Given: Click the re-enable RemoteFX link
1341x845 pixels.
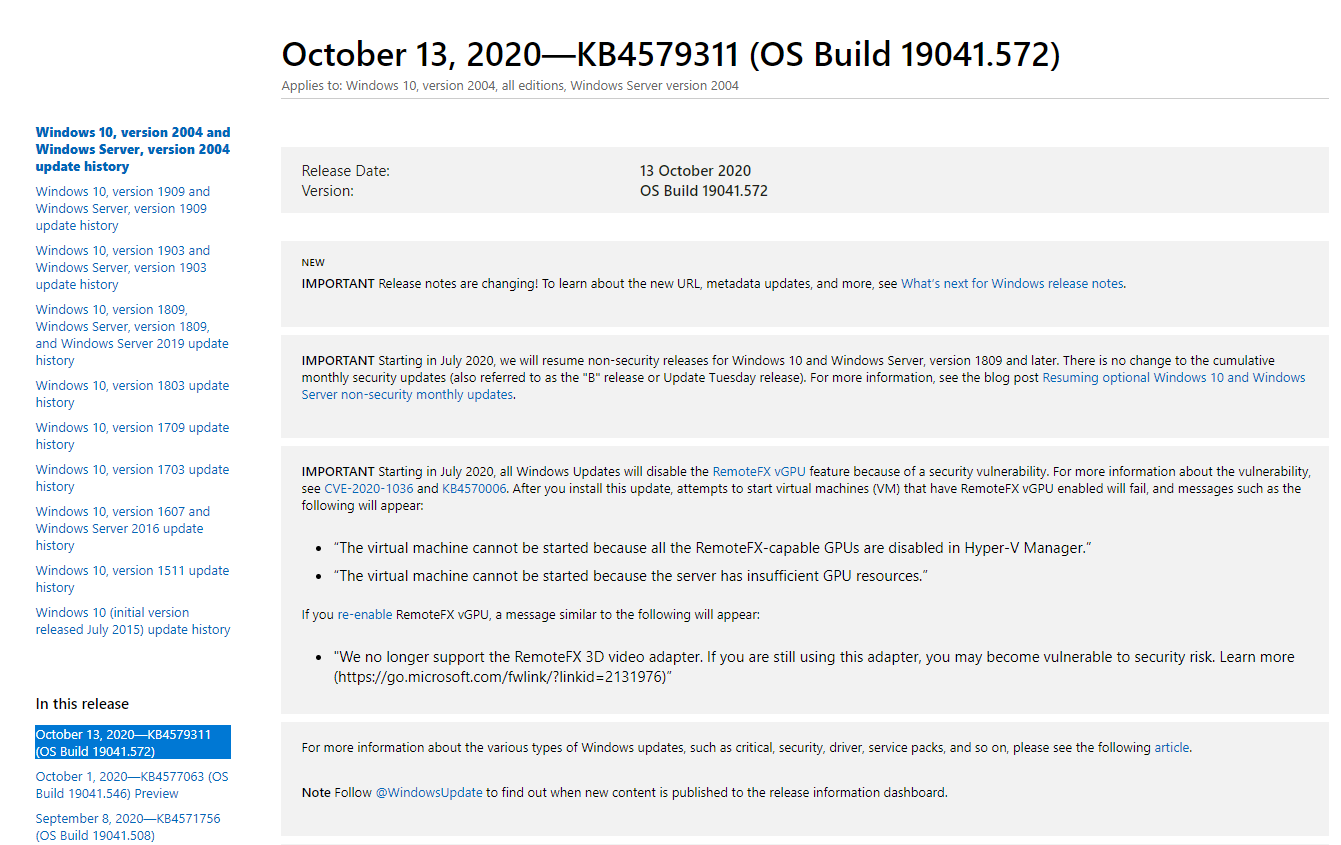Looking at the screenshot, I should (x=365, y=615).
